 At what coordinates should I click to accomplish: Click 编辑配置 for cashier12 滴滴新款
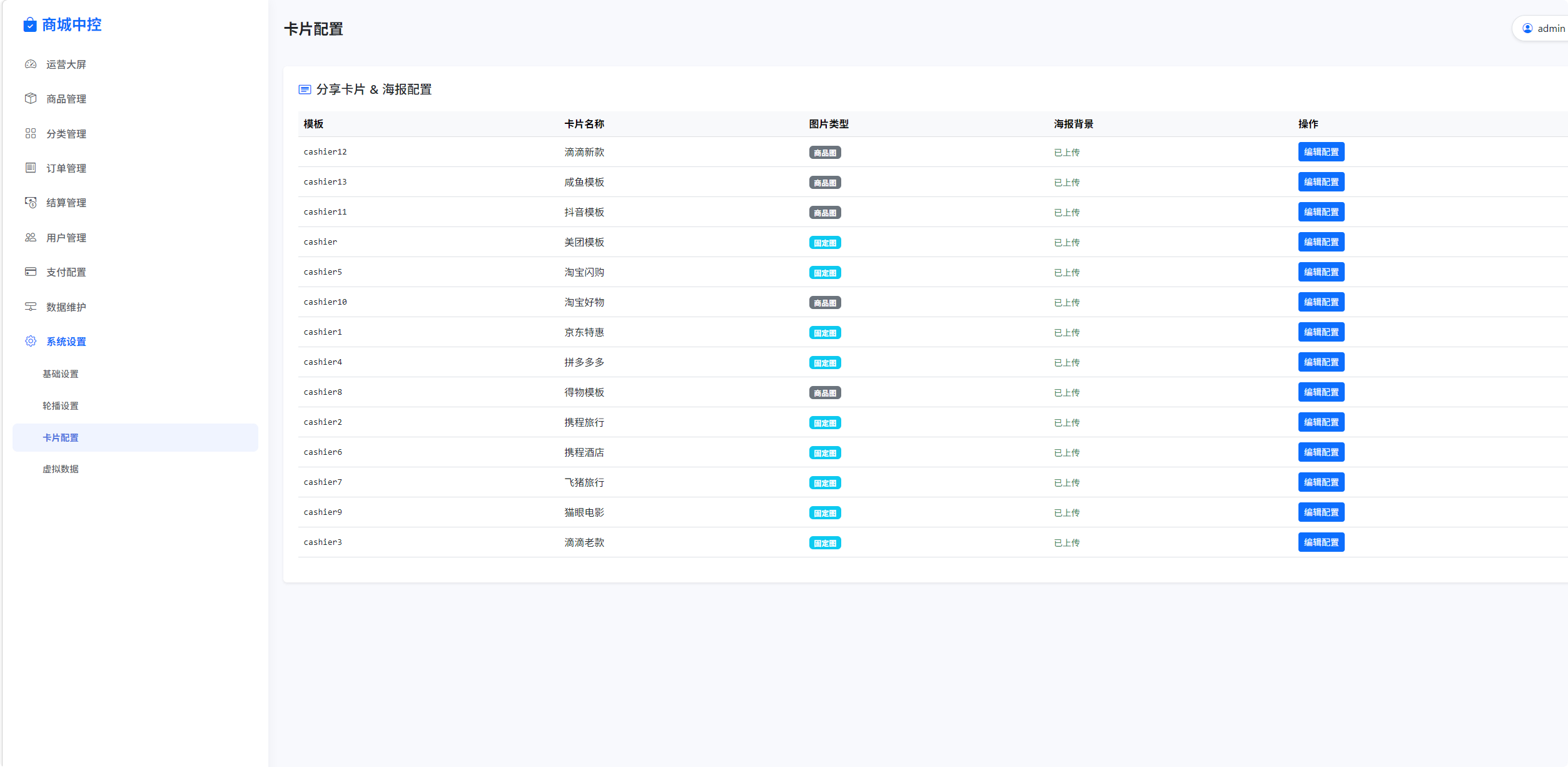pyautogui.click(x=1320, y=152)
